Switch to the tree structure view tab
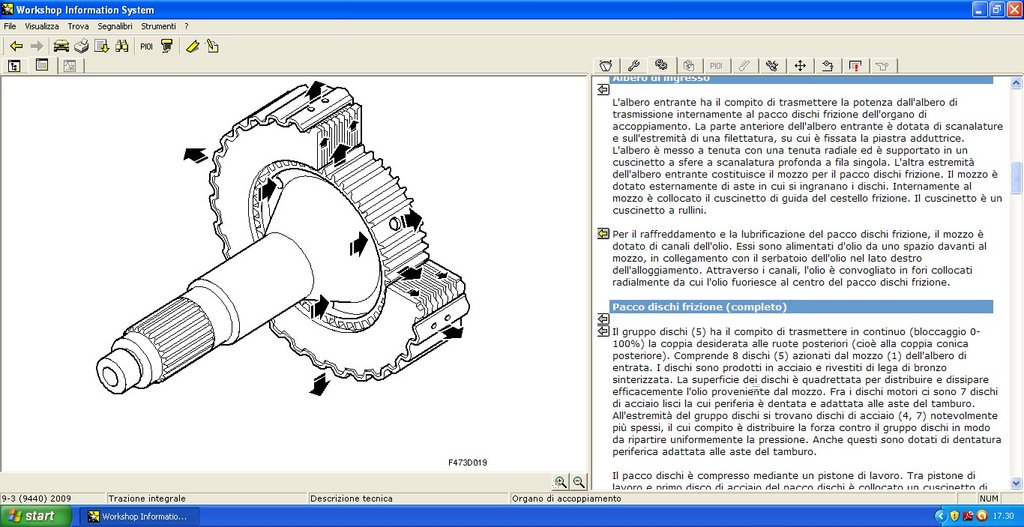Image resolution: width=1024 pixels, height=527 pixels. pyautogui.click(x=14, y=65)
